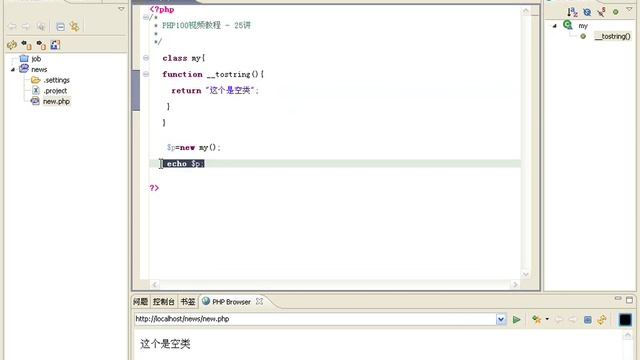640x360 pixels.
Task: Switch to the 问题 tab
Action: tap(140, 302)
